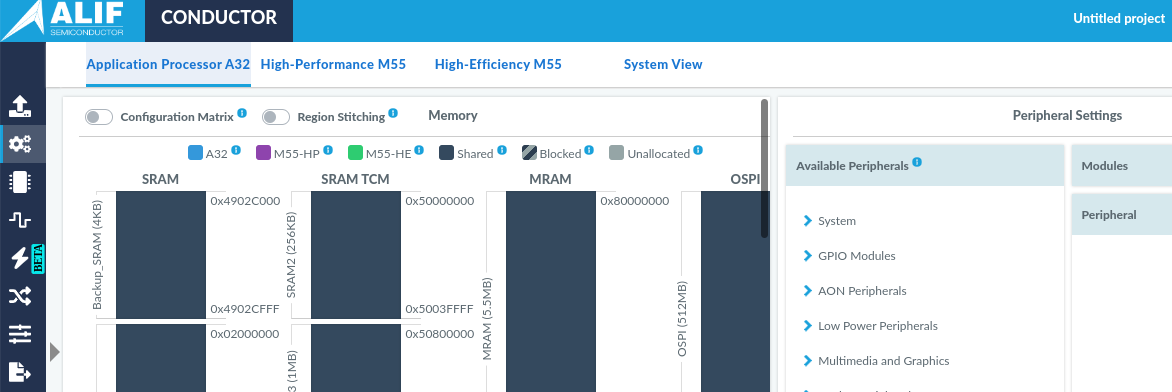Click info icon next to Configuration Matrix
The height and width of the screenshot is (392, 1172).
tap(241, 113)
